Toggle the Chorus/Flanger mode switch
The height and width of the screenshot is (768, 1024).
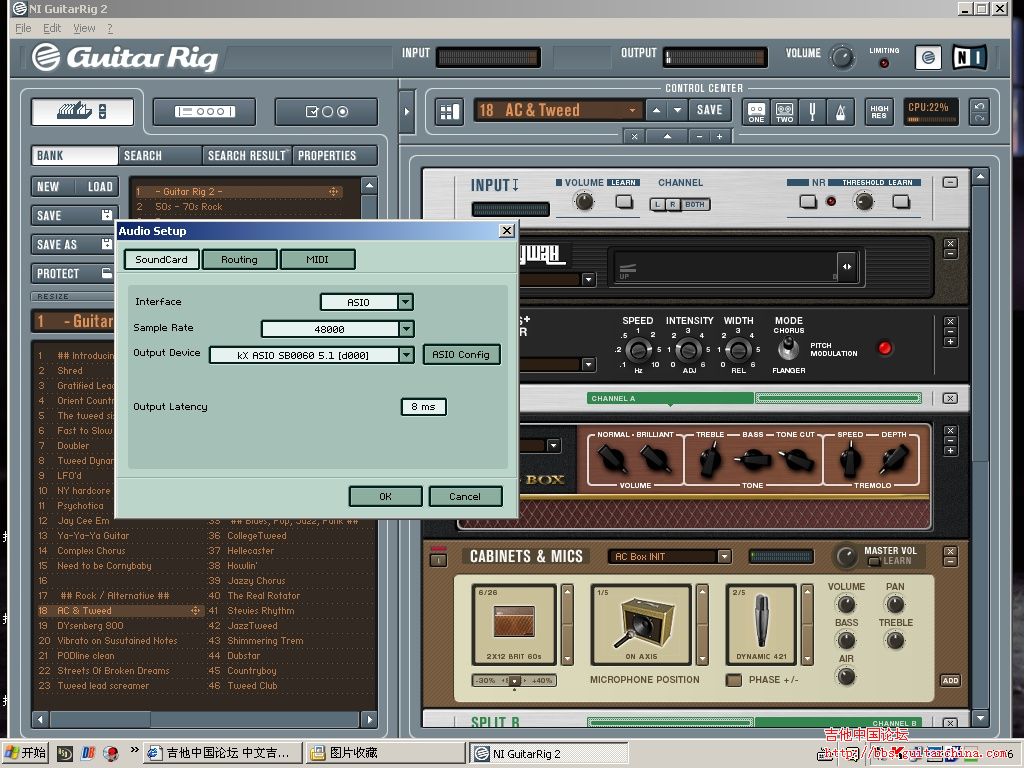(789, 348)
